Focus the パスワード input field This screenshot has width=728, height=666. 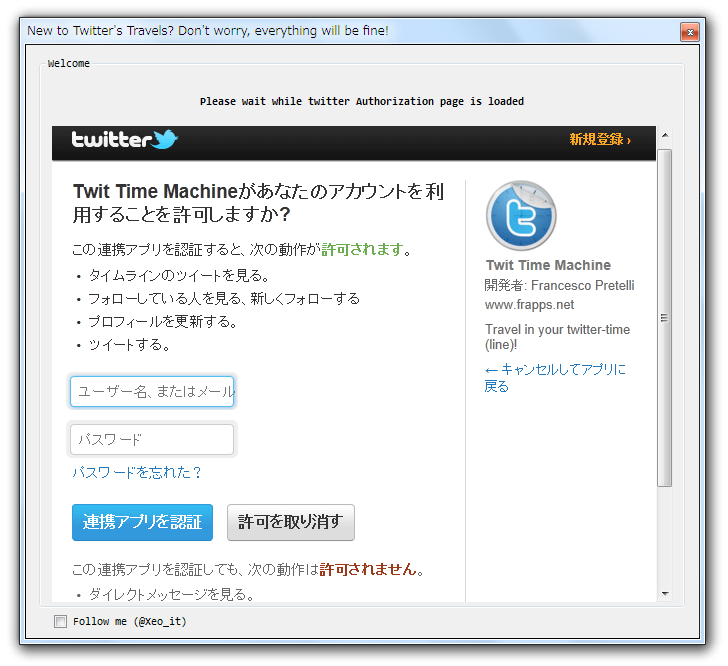click(x=152, y=439)
